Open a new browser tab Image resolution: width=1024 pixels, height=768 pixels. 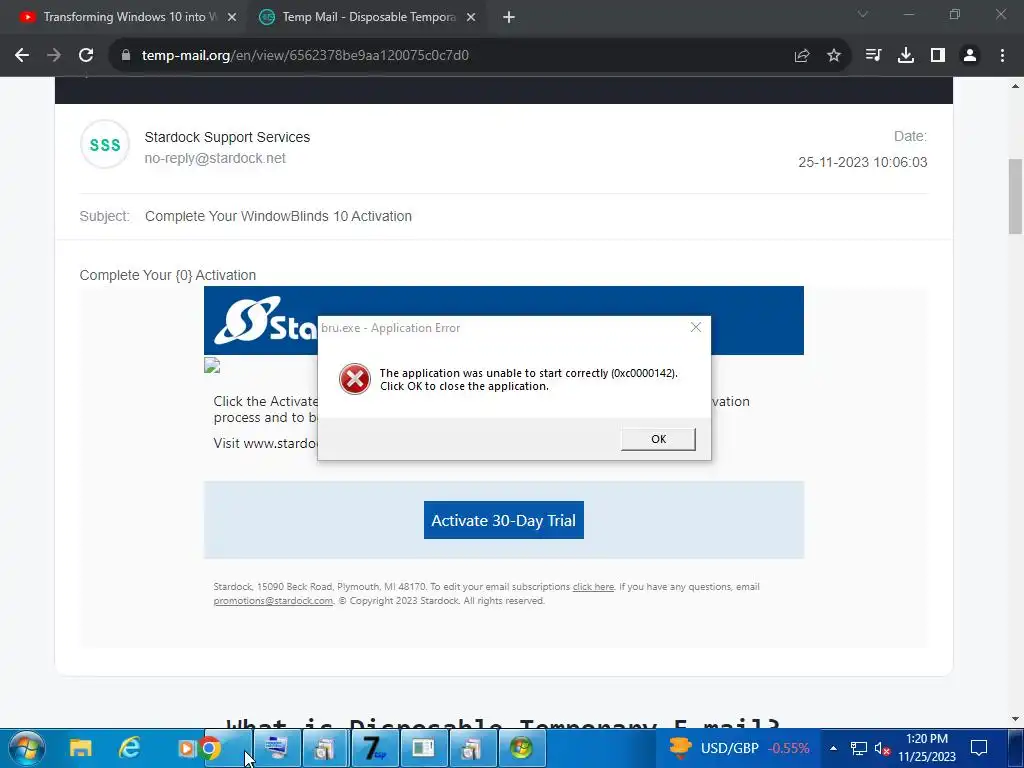(x=509, y=18)
